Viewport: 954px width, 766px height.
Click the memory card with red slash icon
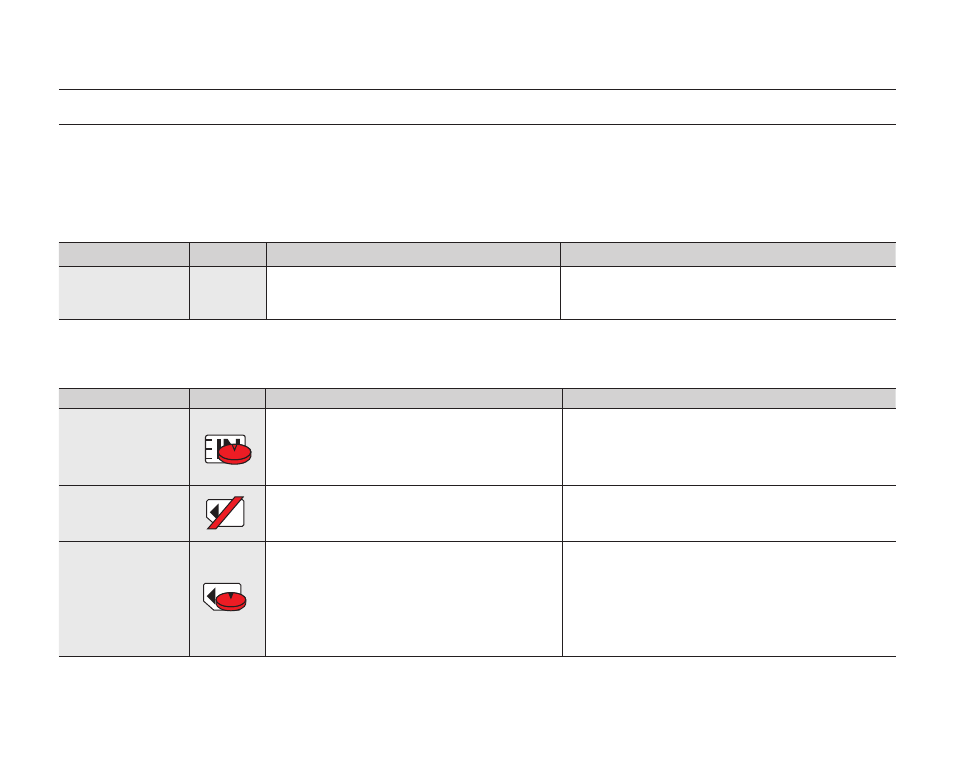[225, 512]
